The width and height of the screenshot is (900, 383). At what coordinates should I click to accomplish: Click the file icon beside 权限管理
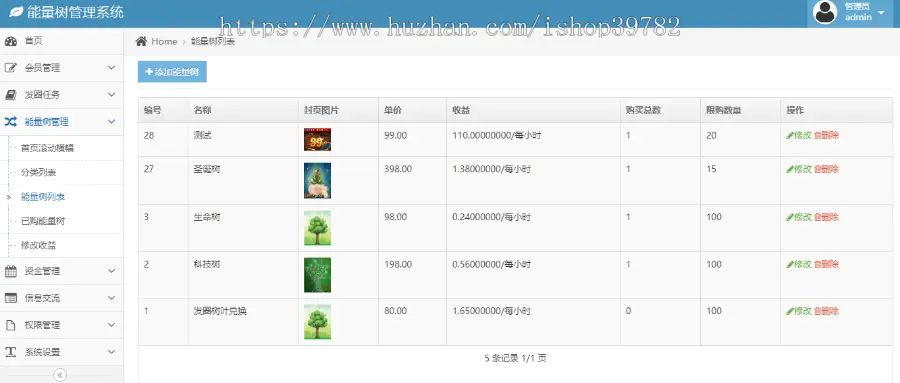tap(11, 325)
